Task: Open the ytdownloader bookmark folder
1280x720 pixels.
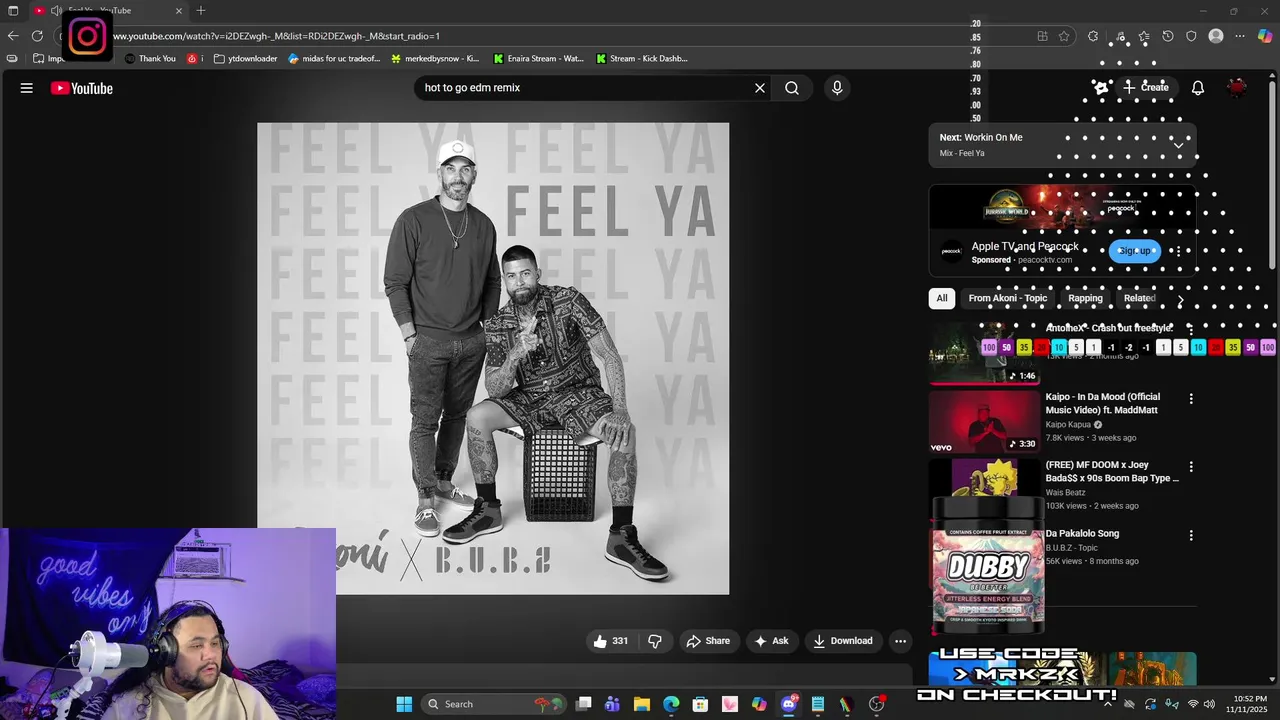Action: tap(245, 59)
